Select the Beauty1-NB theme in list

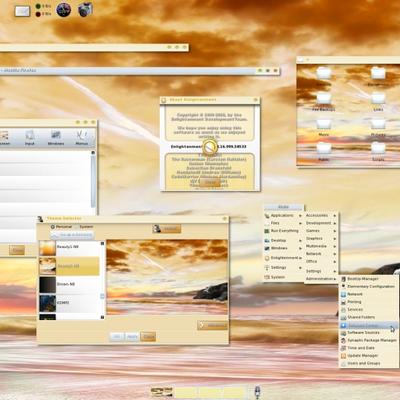point(69,247)
